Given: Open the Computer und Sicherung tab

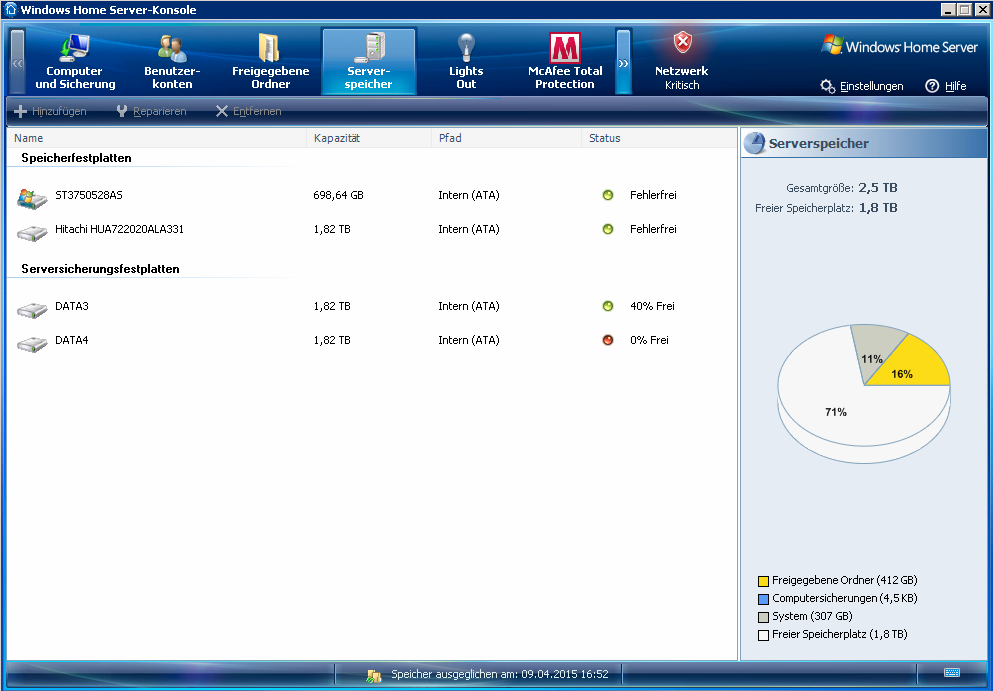Looking at the screenshot, I should pos(75,62).
